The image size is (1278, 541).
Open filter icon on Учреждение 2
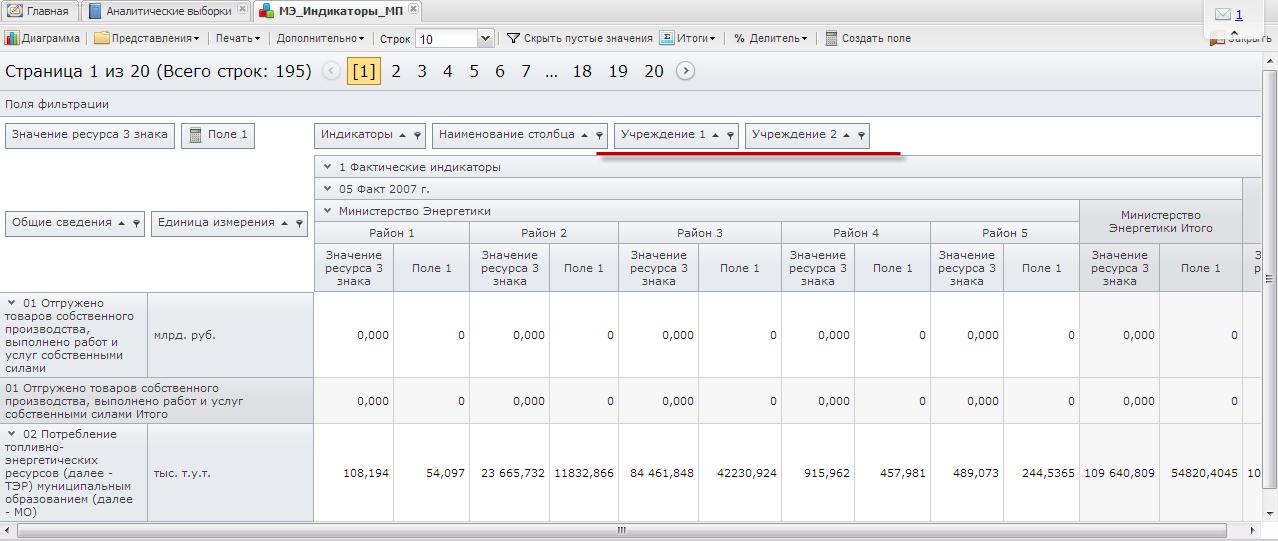862,136
